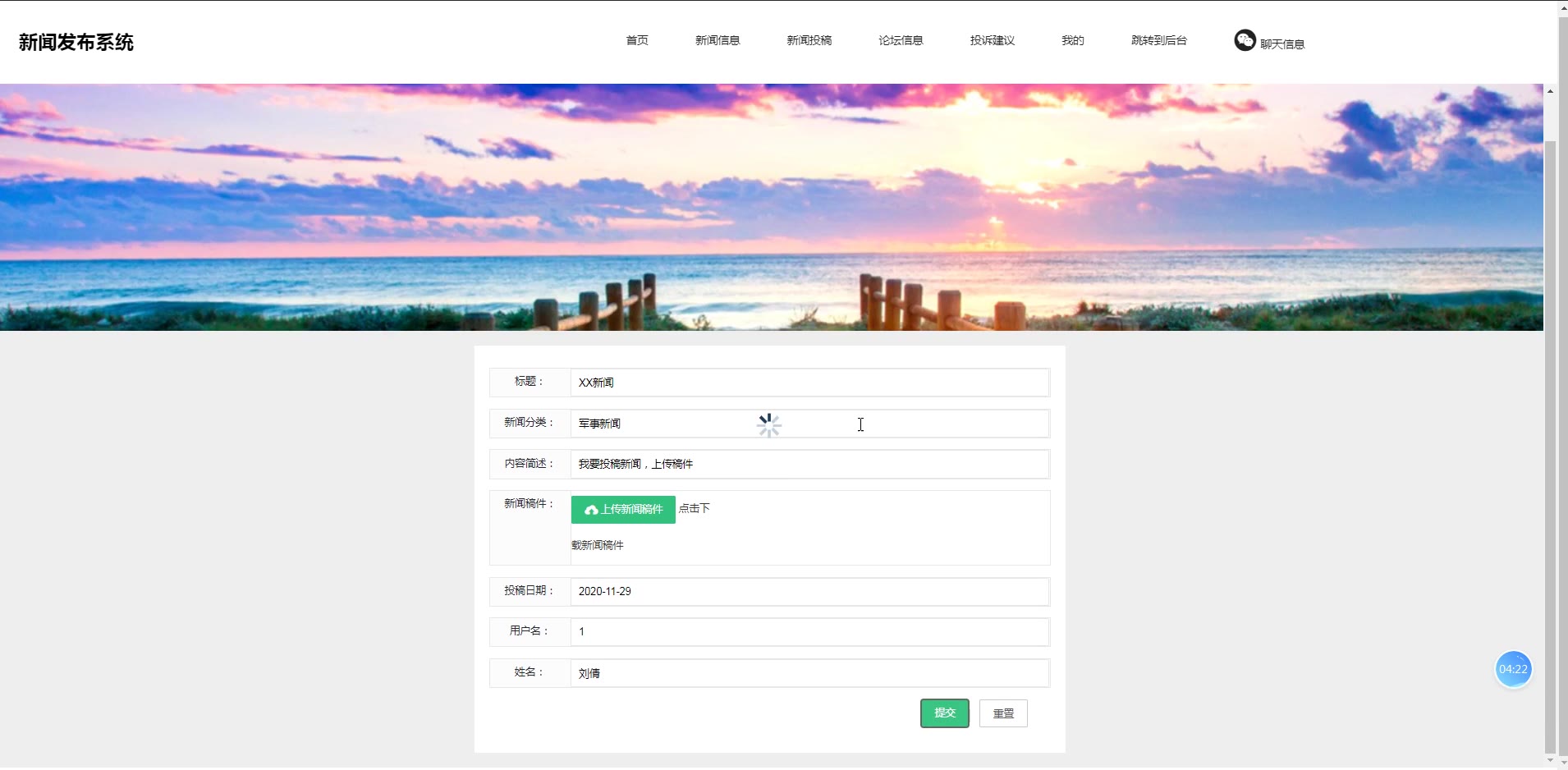Click the 姓名： field label
Image resolution: width=1568 pixels, height=770 pixels.
[x=530, y=671]
